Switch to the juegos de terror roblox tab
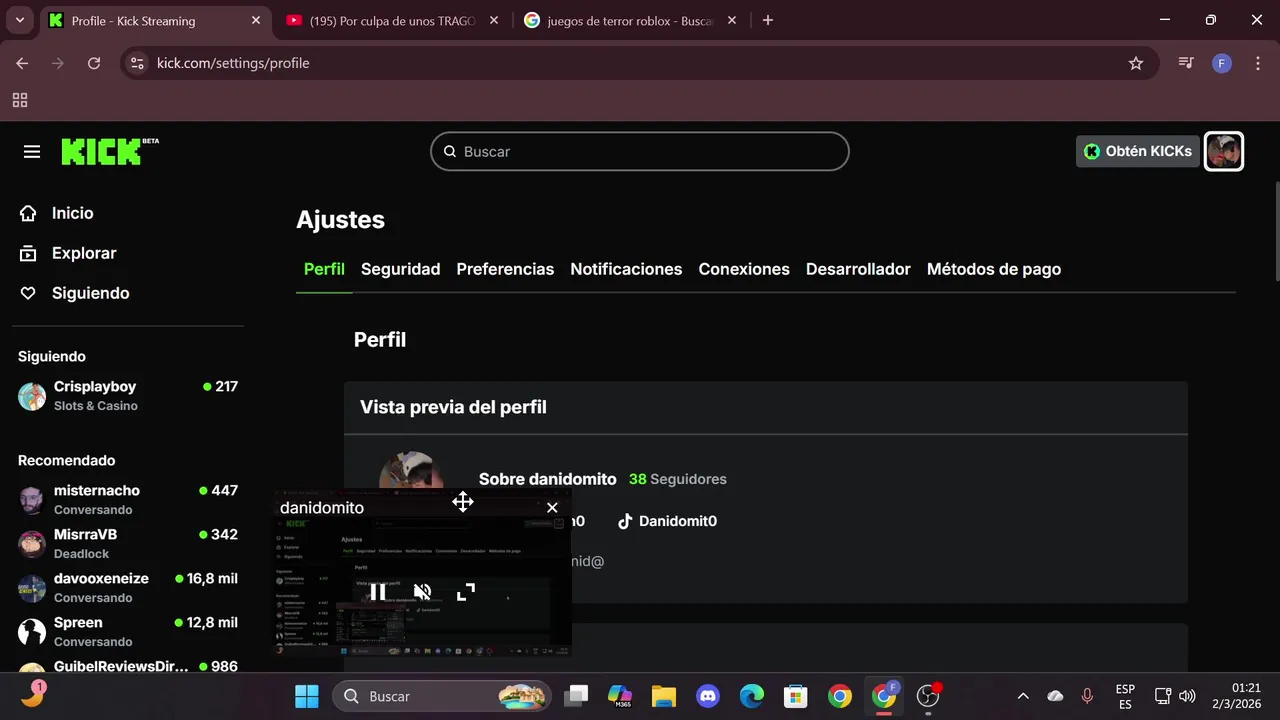This screenshot has height=720, width=1280. [x=631, y=20]
